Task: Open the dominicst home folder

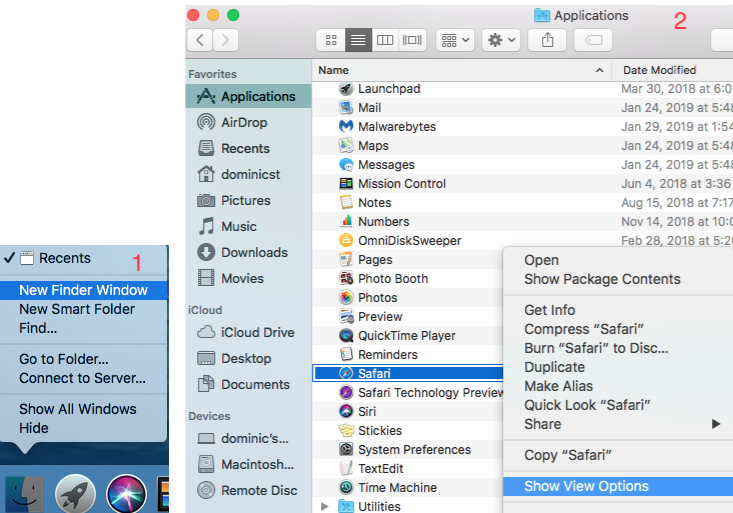Action: coord(248,174)
